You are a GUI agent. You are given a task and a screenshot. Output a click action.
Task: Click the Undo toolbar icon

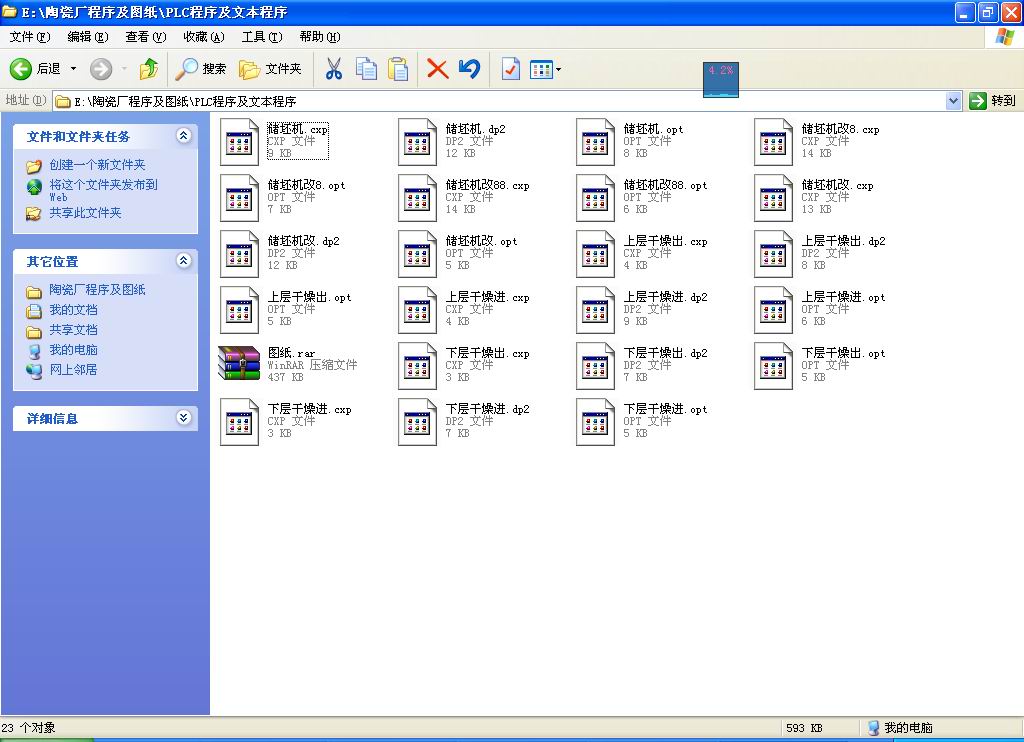coord(469,69)
